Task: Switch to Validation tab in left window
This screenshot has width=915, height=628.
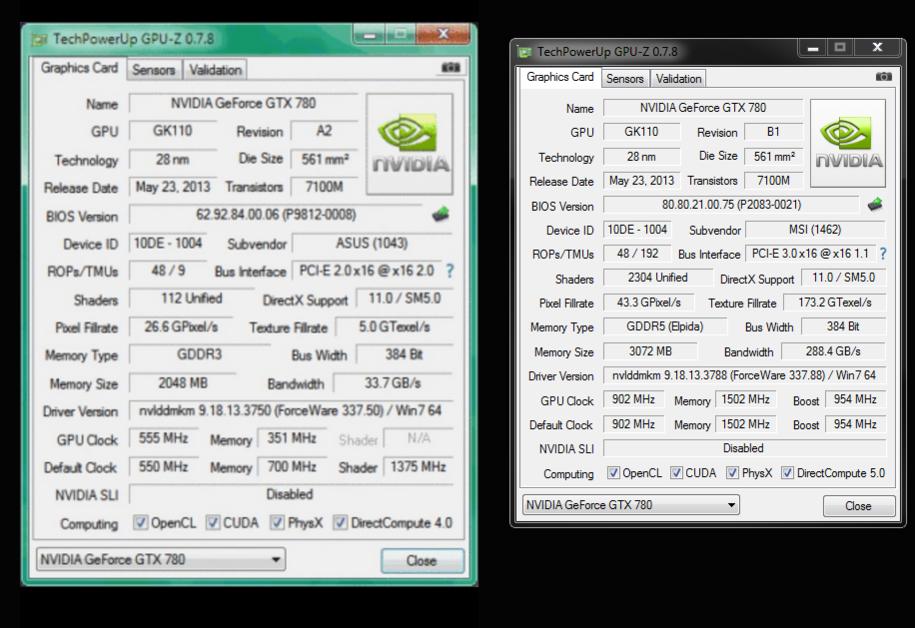Action: tap(215, 70)
